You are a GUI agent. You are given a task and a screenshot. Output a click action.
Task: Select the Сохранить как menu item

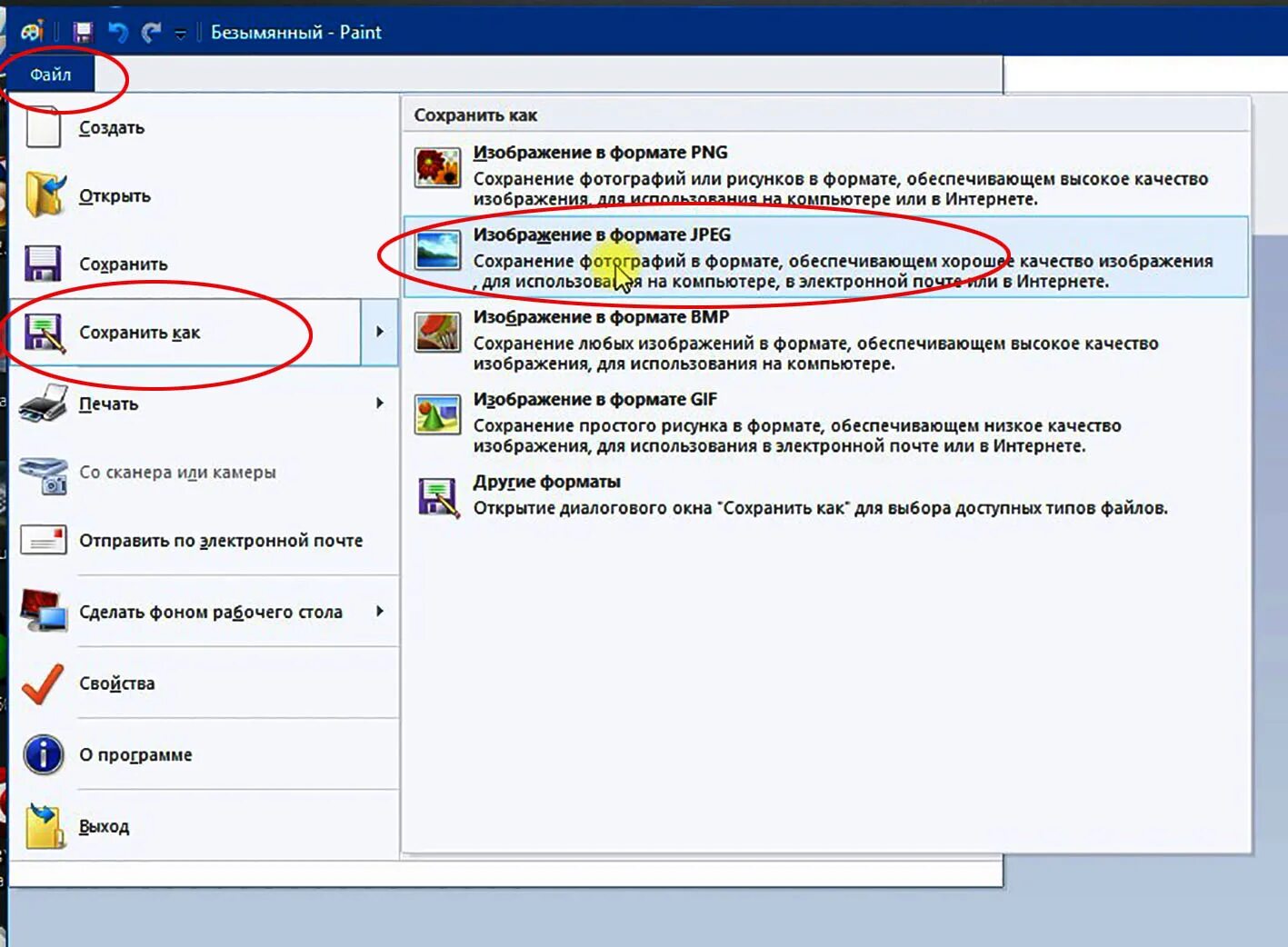coord(185,333)
